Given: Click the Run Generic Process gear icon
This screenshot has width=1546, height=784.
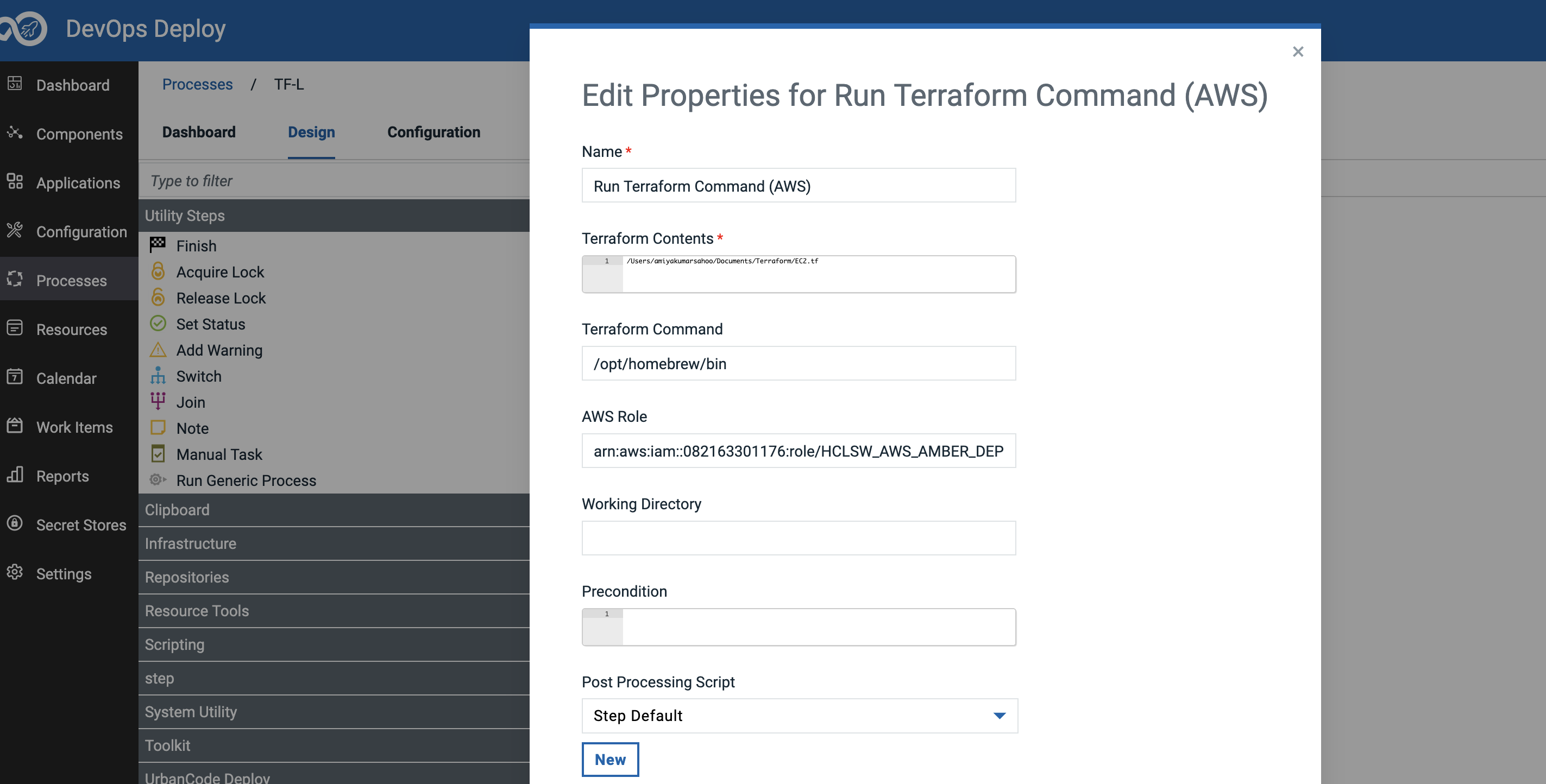Looking at the screenshot, I should coord(158,480).
